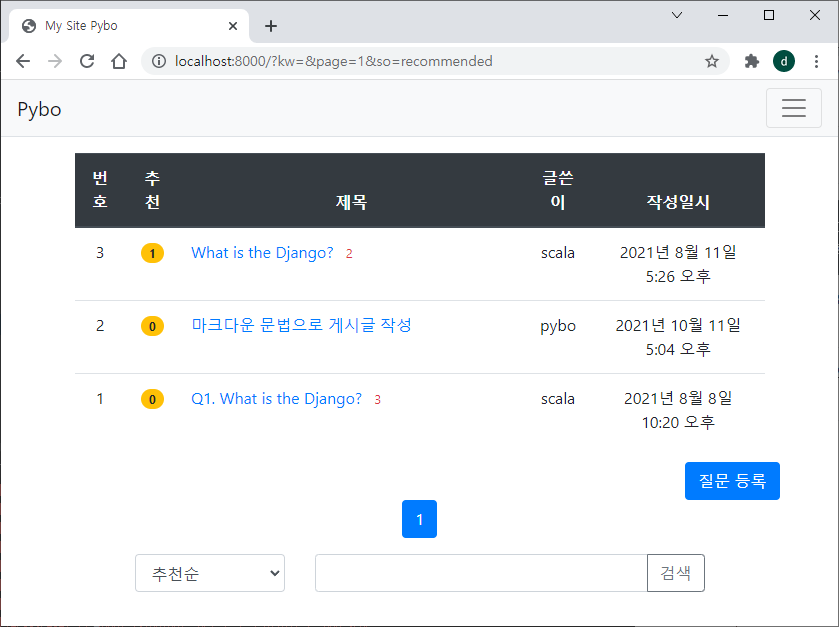Viewport: 839px width, 627px height.
Task: Click the red answer count 3
Action: (x=377, y=400)
